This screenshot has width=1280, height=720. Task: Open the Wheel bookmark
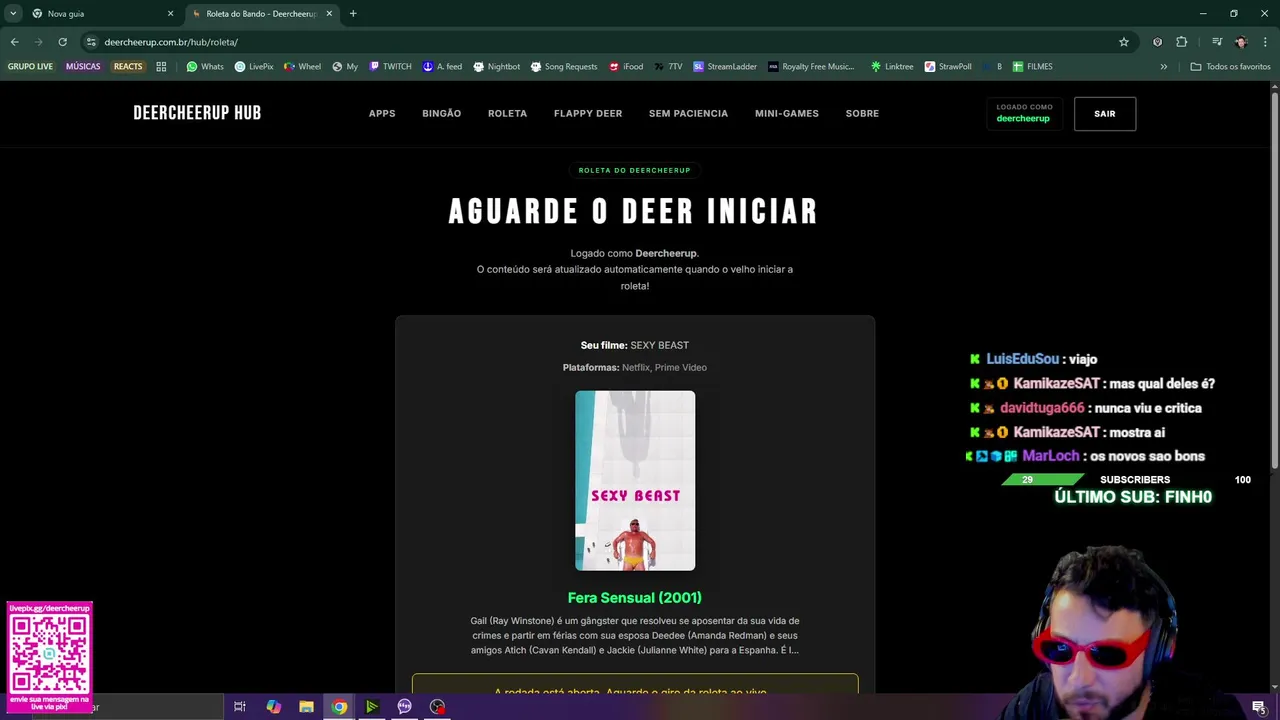(x=302, y=67)
